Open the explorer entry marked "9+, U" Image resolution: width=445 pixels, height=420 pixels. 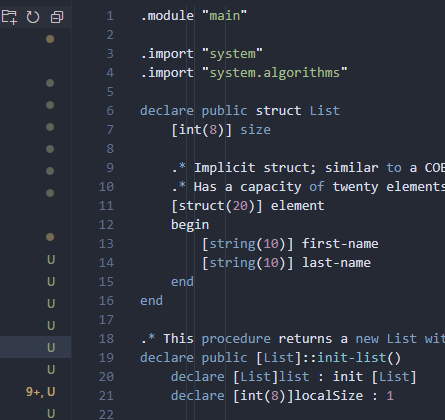tap(40, 392)
